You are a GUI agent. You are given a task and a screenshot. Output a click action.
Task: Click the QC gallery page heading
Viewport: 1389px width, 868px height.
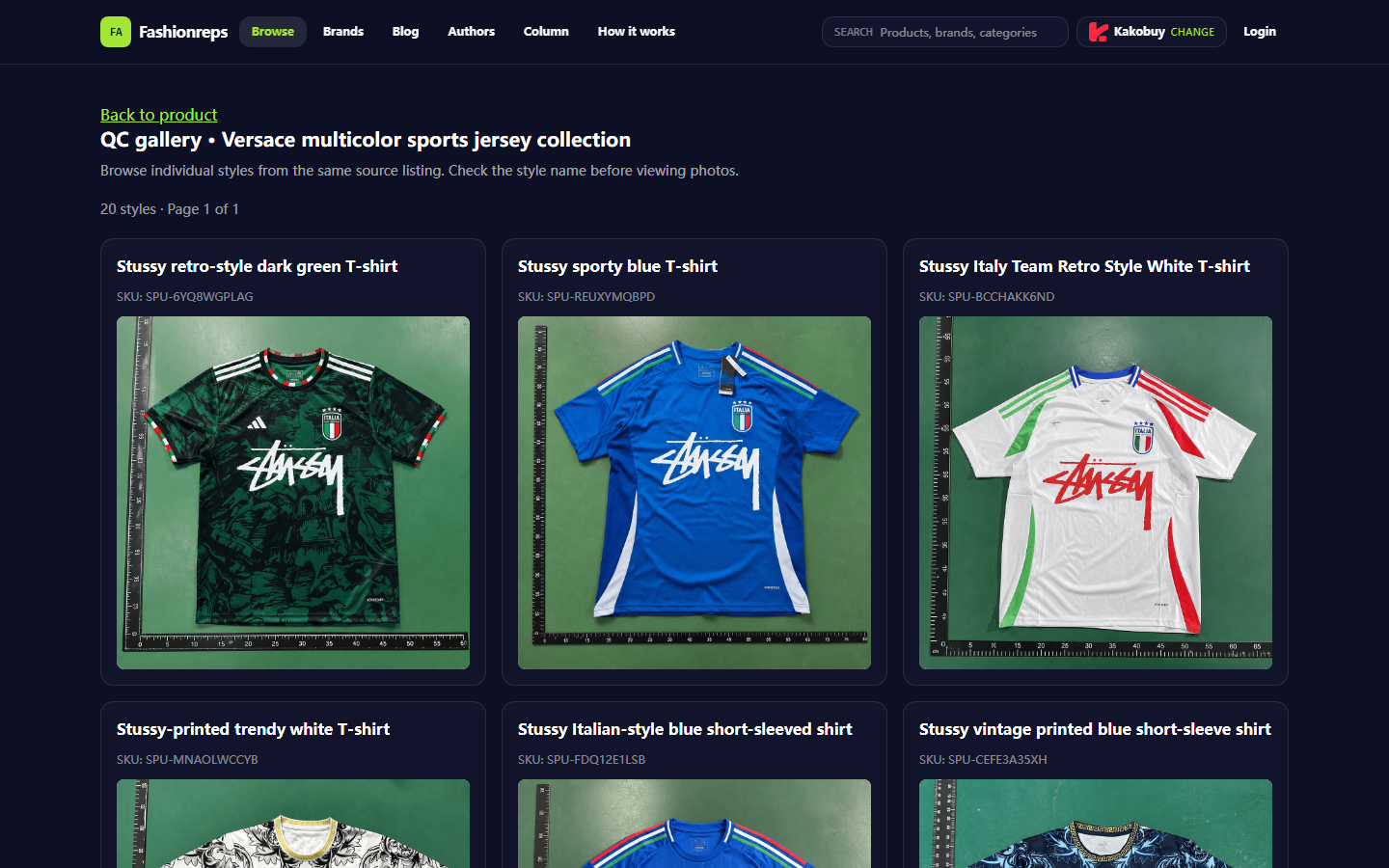pyautogui.click(x=366, y=140)
